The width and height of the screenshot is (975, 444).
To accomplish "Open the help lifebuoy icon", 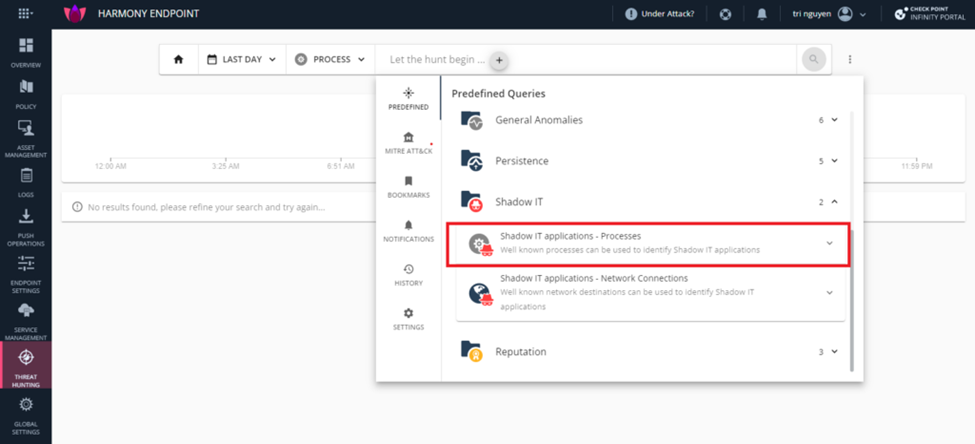I will tap(725, 14).
